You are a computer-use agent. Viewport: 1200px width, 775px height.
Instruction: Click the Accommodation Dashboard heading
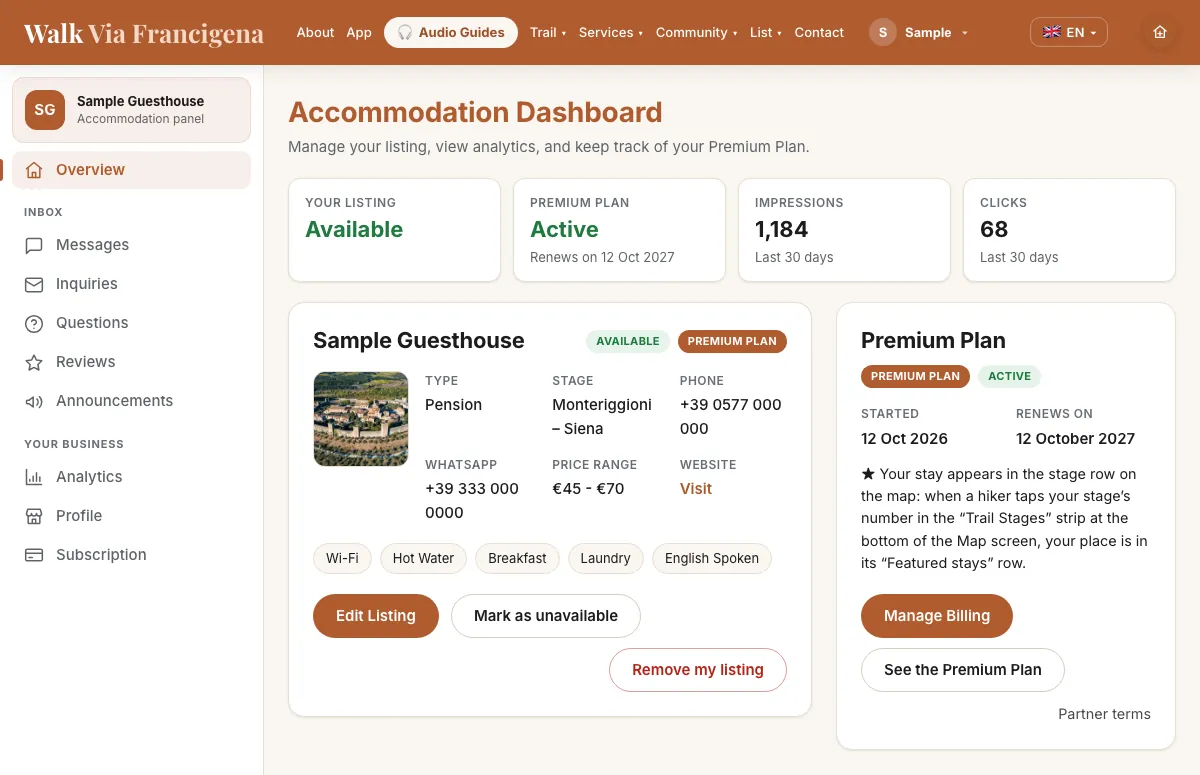[475, 112]
